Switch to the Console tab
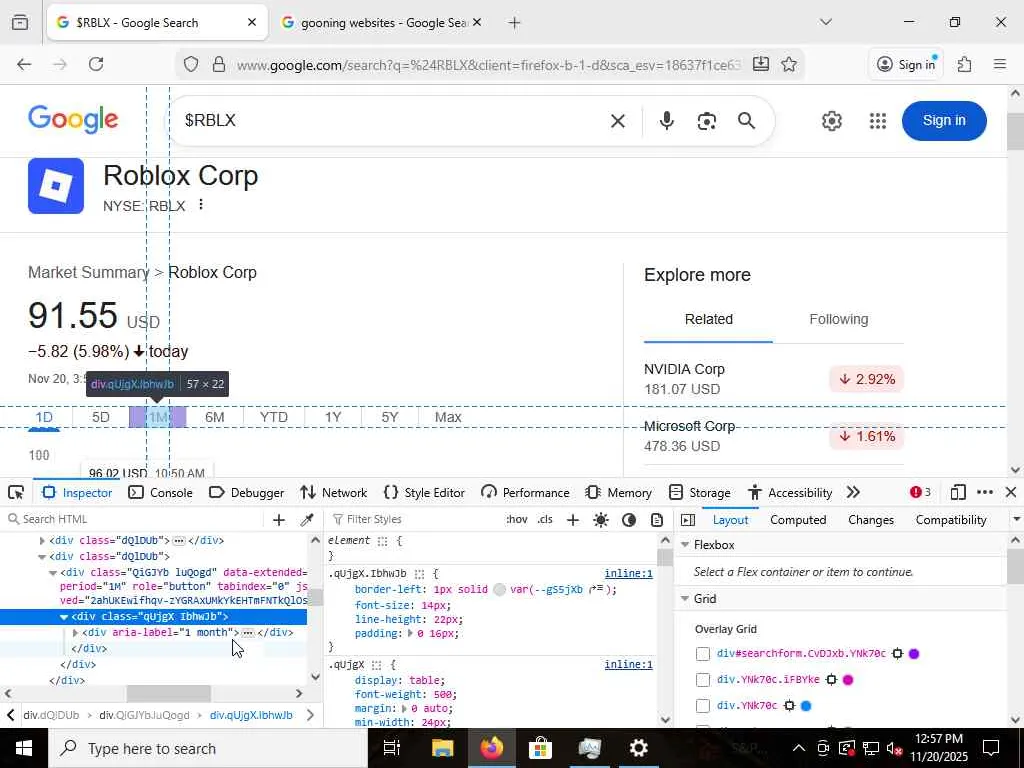Viewport: 1024px width, 768px height. tap(161, 492)
